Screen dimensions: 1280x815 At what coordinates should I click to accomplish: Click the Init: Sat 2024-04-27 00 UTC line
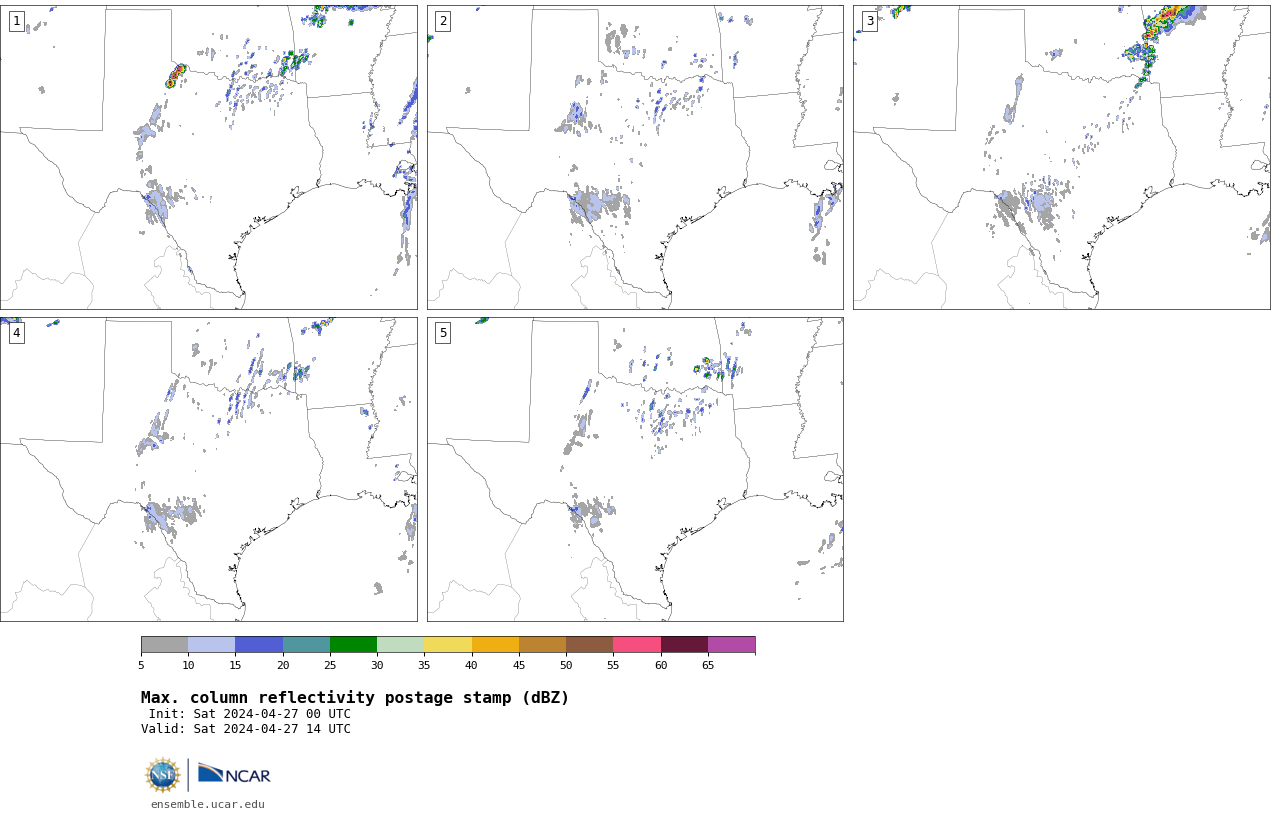point(249,714)
